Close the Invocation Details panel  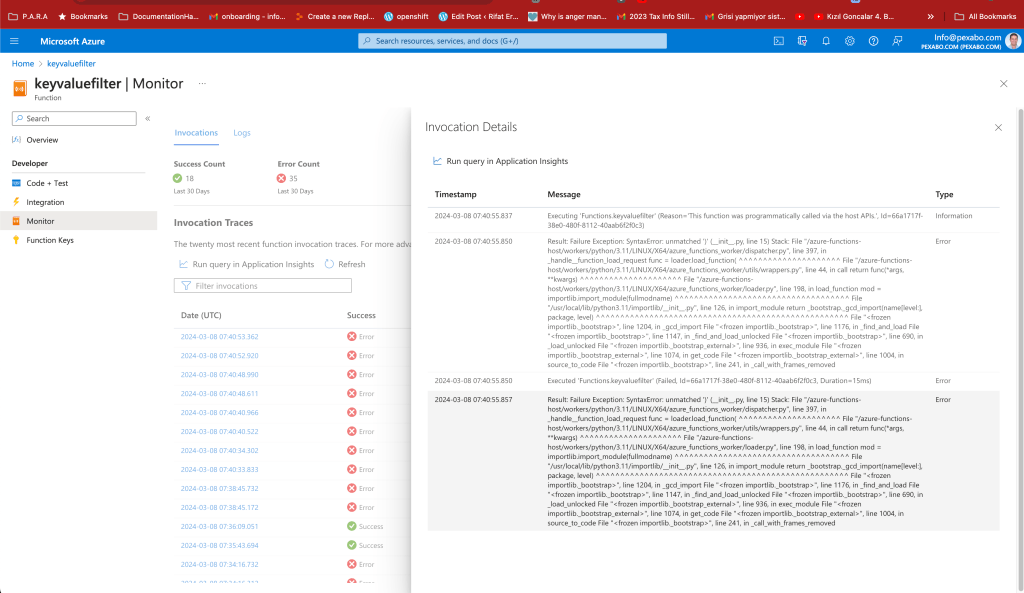(998, 128)
